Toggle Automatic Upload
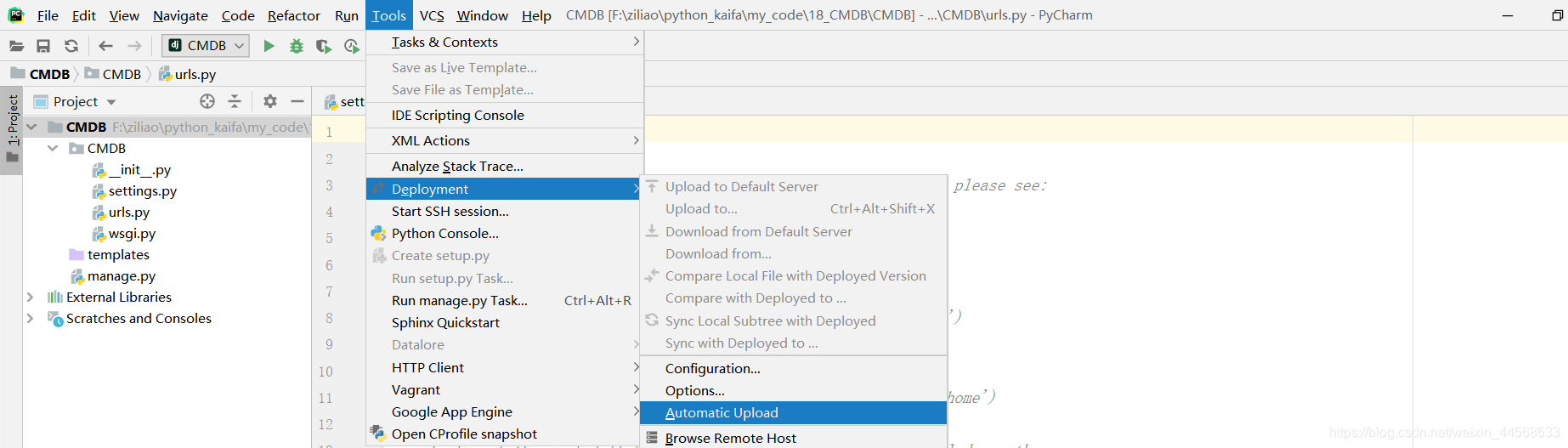Viewport: 1568px width, 448px height. pyautogui.click(x=793, y=412)
